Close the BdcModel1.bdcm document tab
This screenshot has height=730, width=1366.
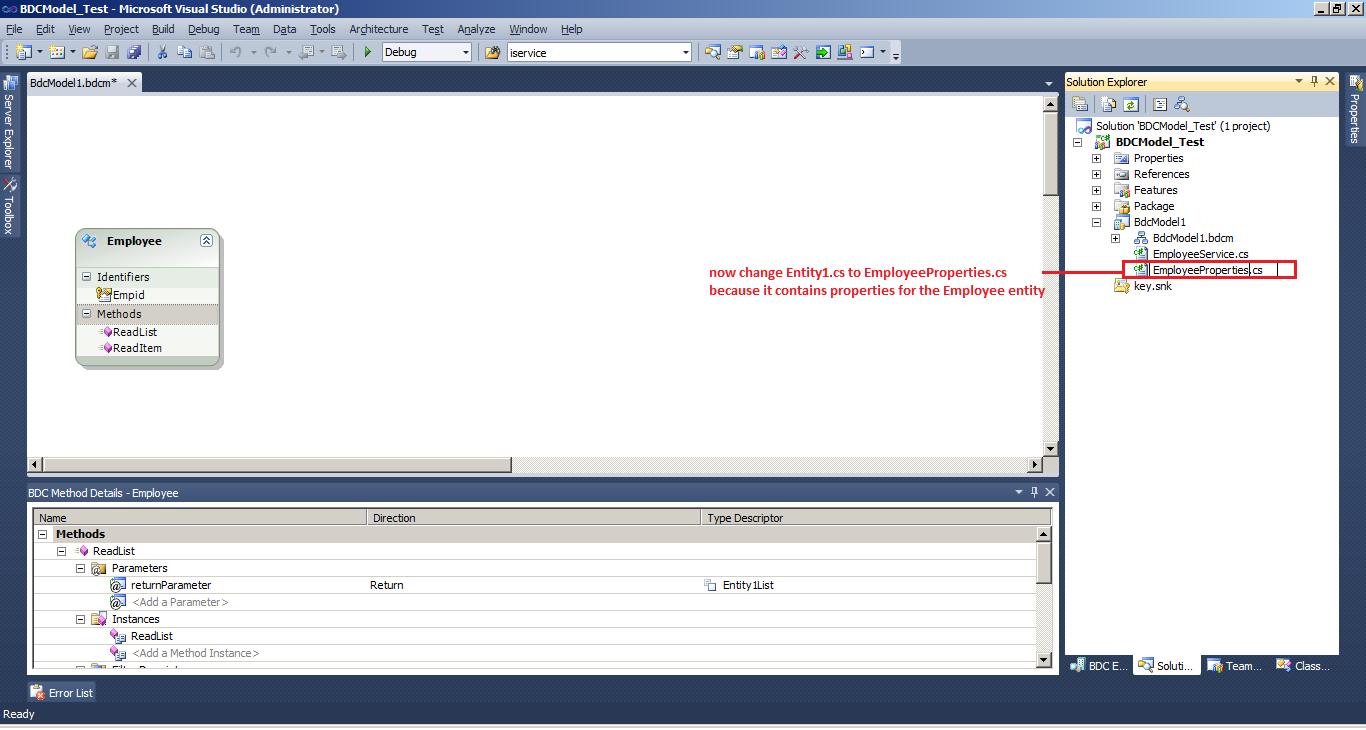tap(131, 83)
